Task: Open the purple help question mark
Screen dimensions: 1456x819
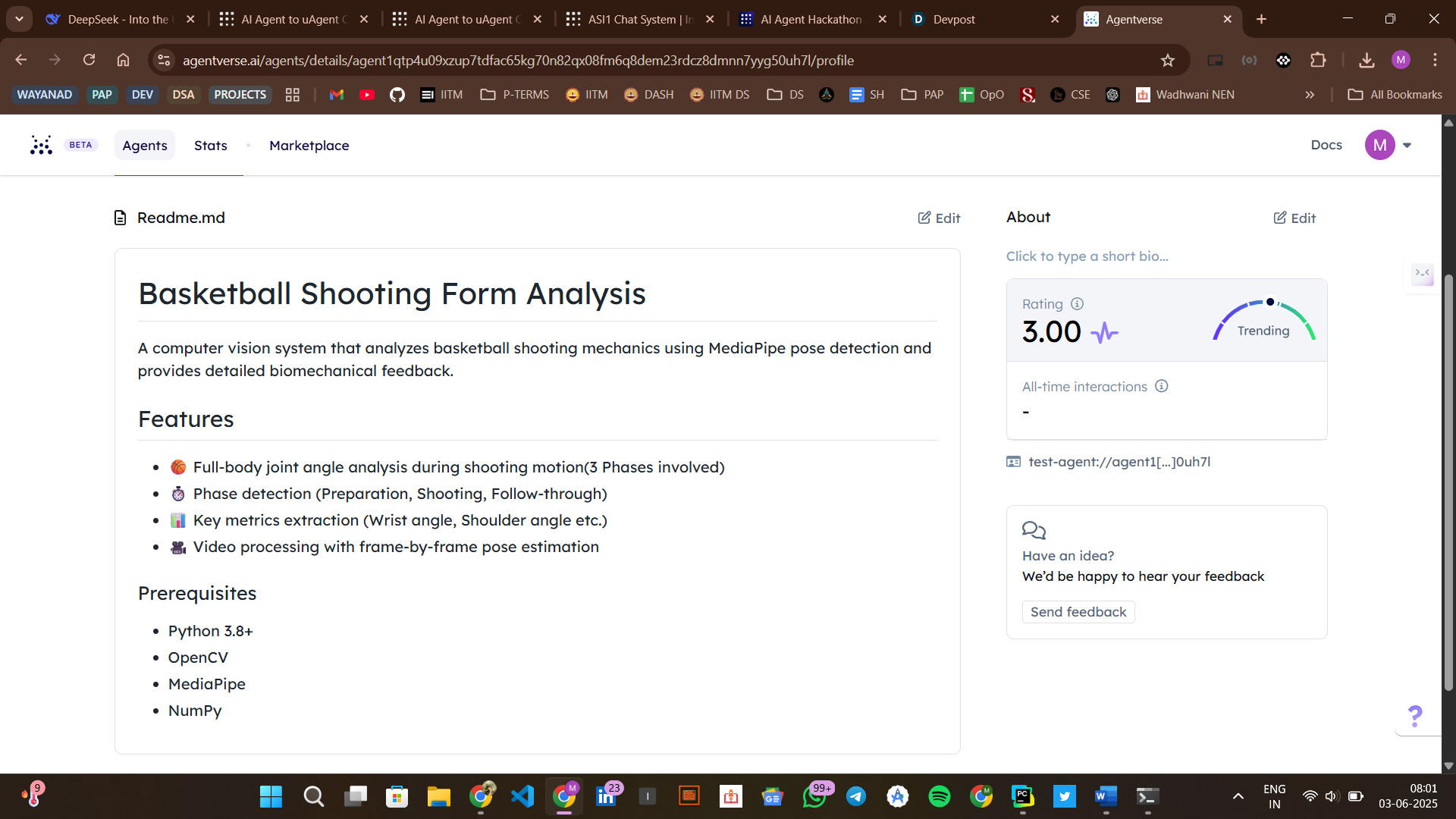Action: tap(1414, 716)
